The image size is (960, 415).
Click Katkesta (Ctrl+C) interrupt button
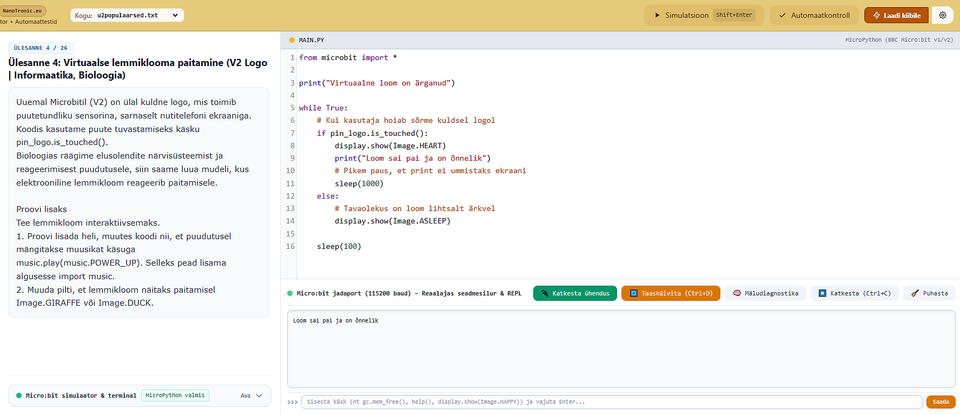tap(855, 293)
